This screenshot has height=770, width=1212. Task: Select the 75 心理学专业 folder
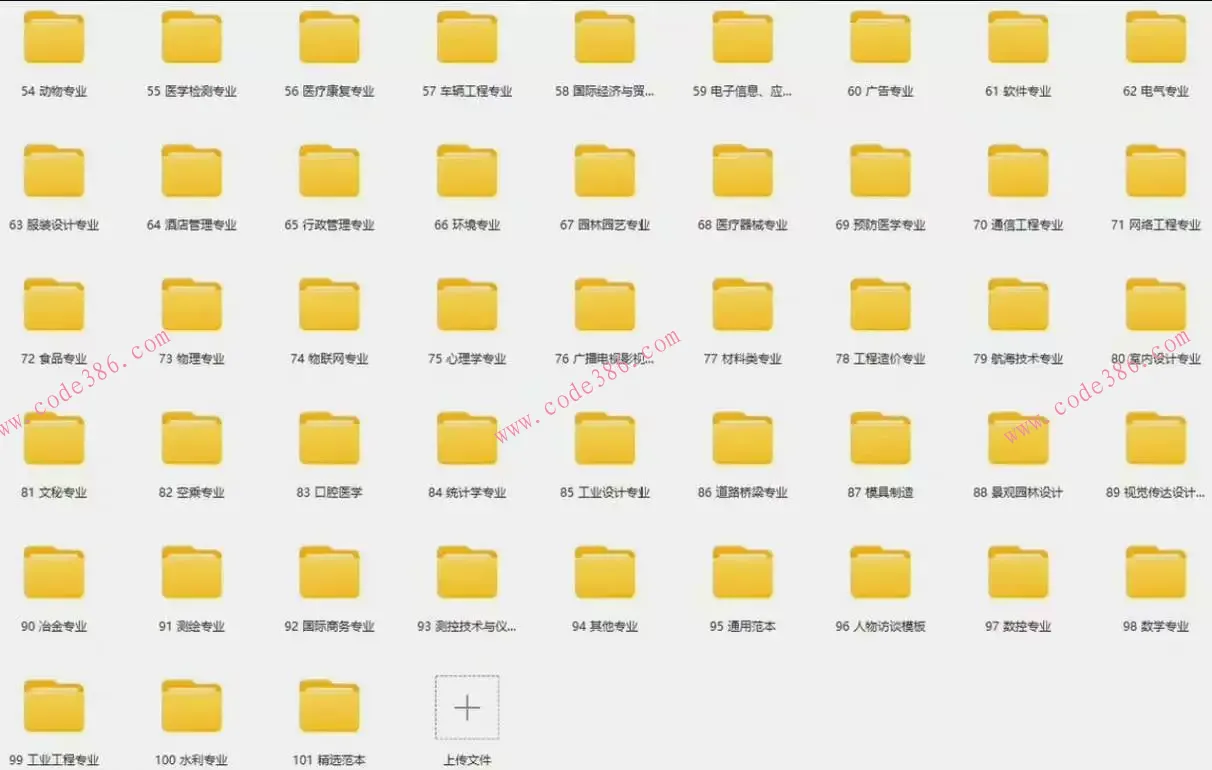466,304
